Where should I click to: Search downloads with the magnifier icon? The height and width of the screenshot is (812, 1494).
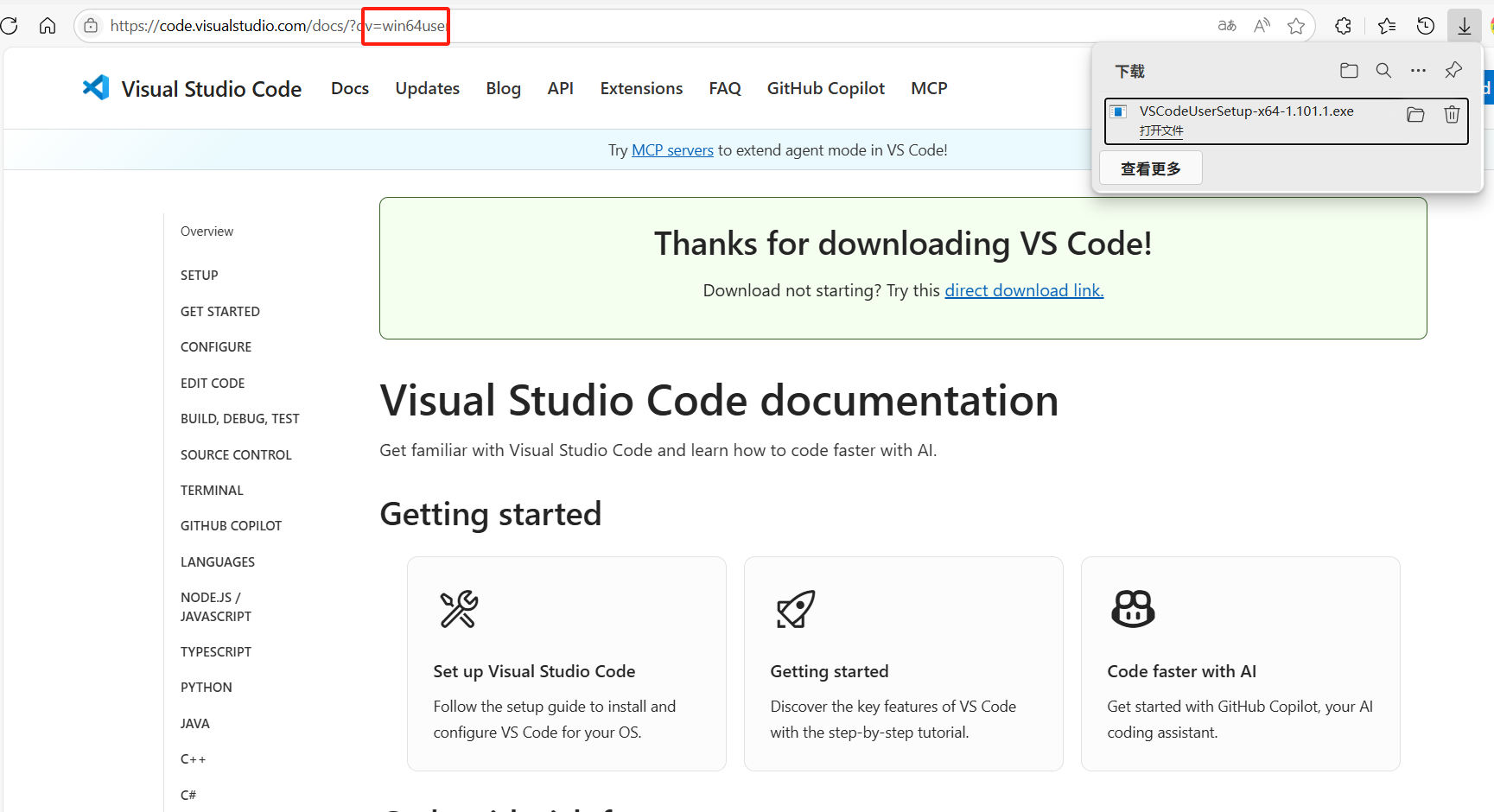1383,71
